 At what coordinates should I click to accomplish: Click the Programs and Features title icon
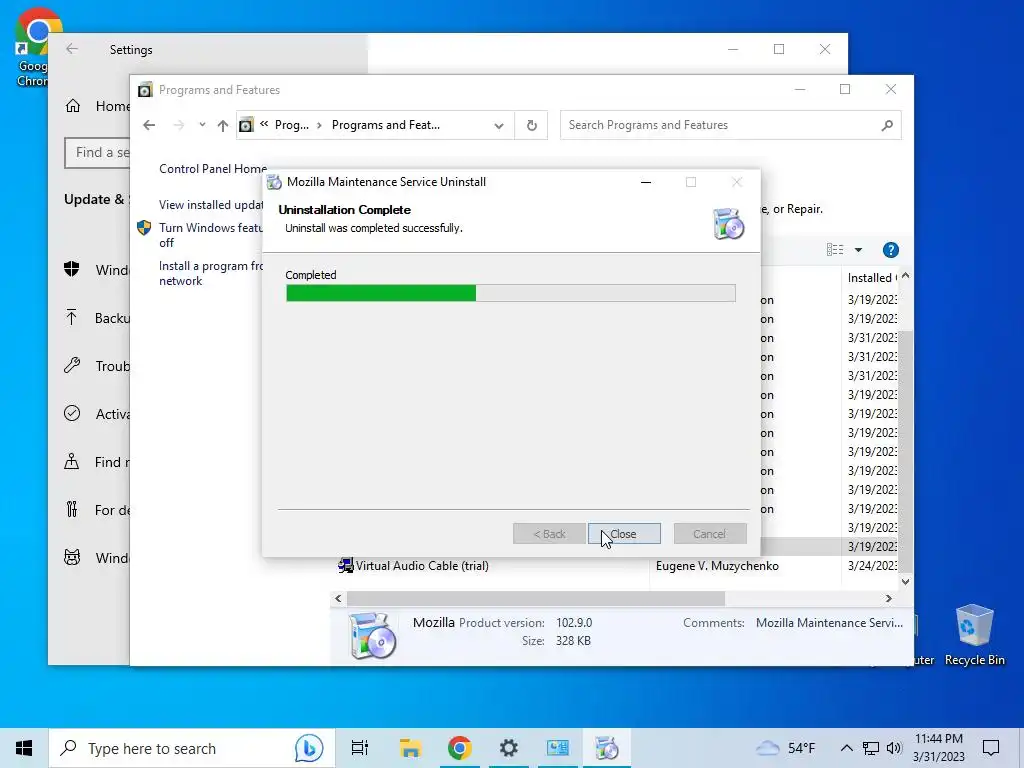pyautogui.click(x=145, y=89)
